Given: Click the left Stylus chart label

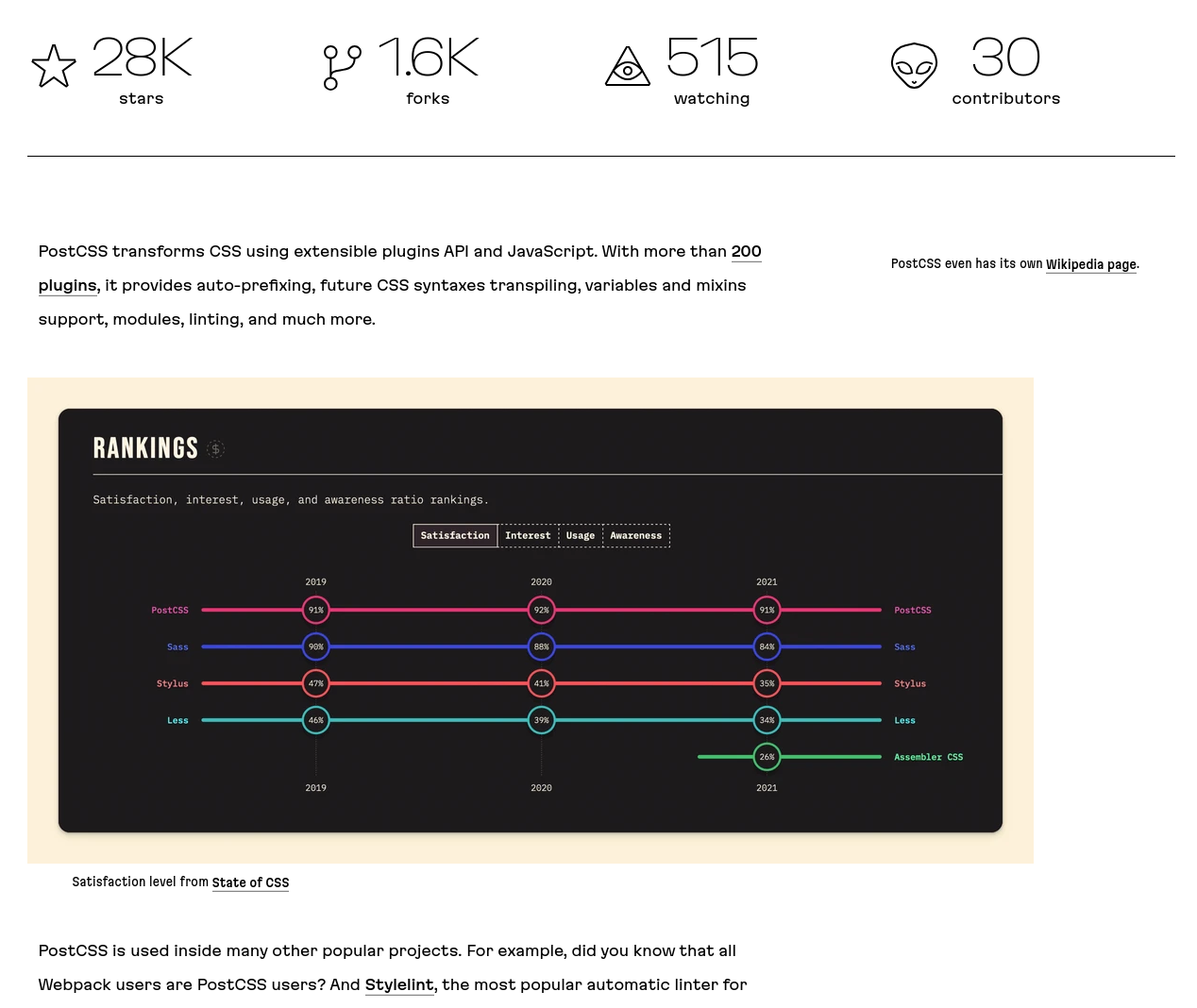Looking at the screenshot, I should [172, 683].
